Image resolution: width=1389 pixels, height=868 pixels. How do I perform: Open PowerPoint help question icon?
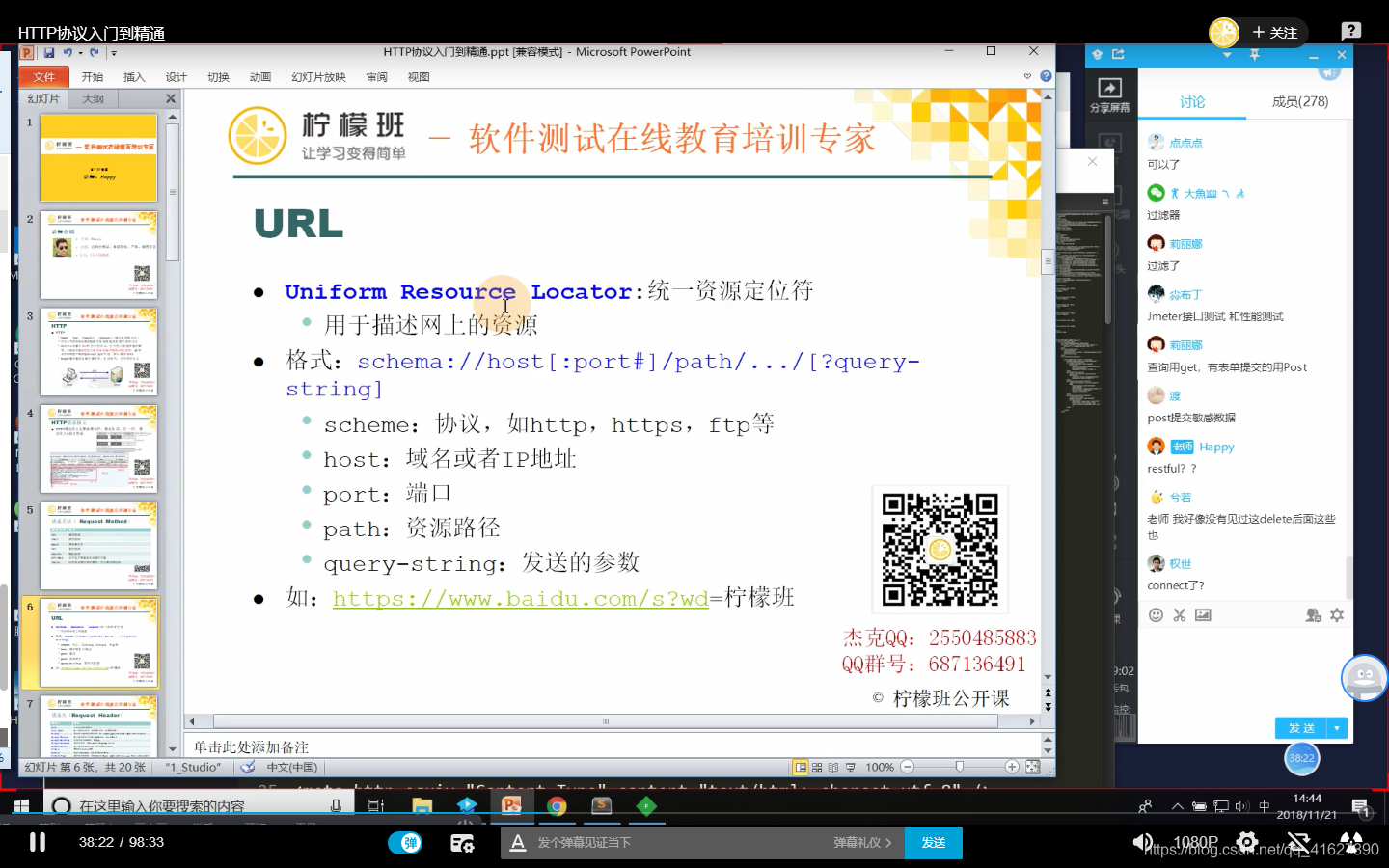click(1046, 76)
